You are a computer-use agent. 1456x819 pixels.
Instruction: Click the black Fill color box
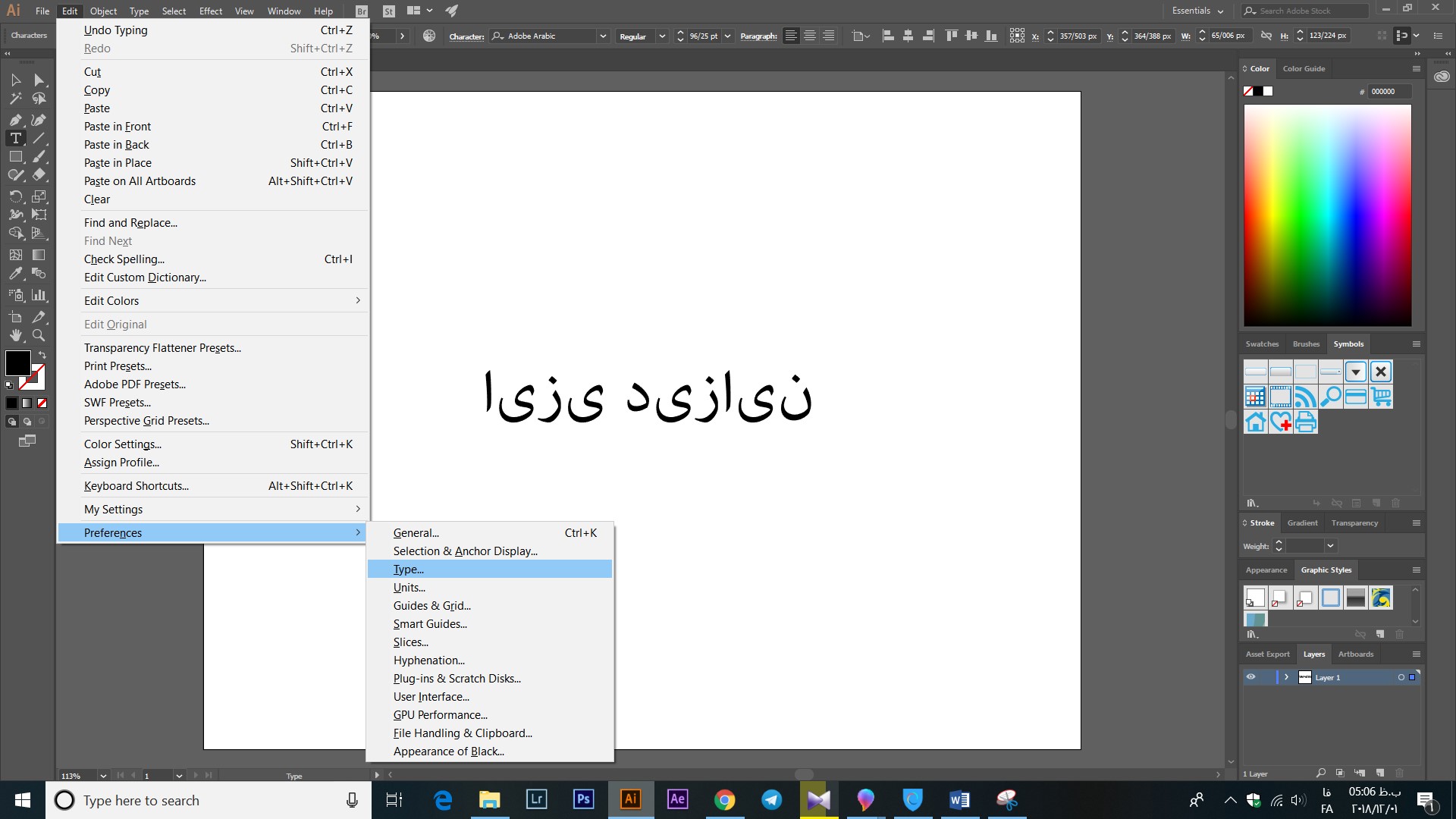click(18, 362)
